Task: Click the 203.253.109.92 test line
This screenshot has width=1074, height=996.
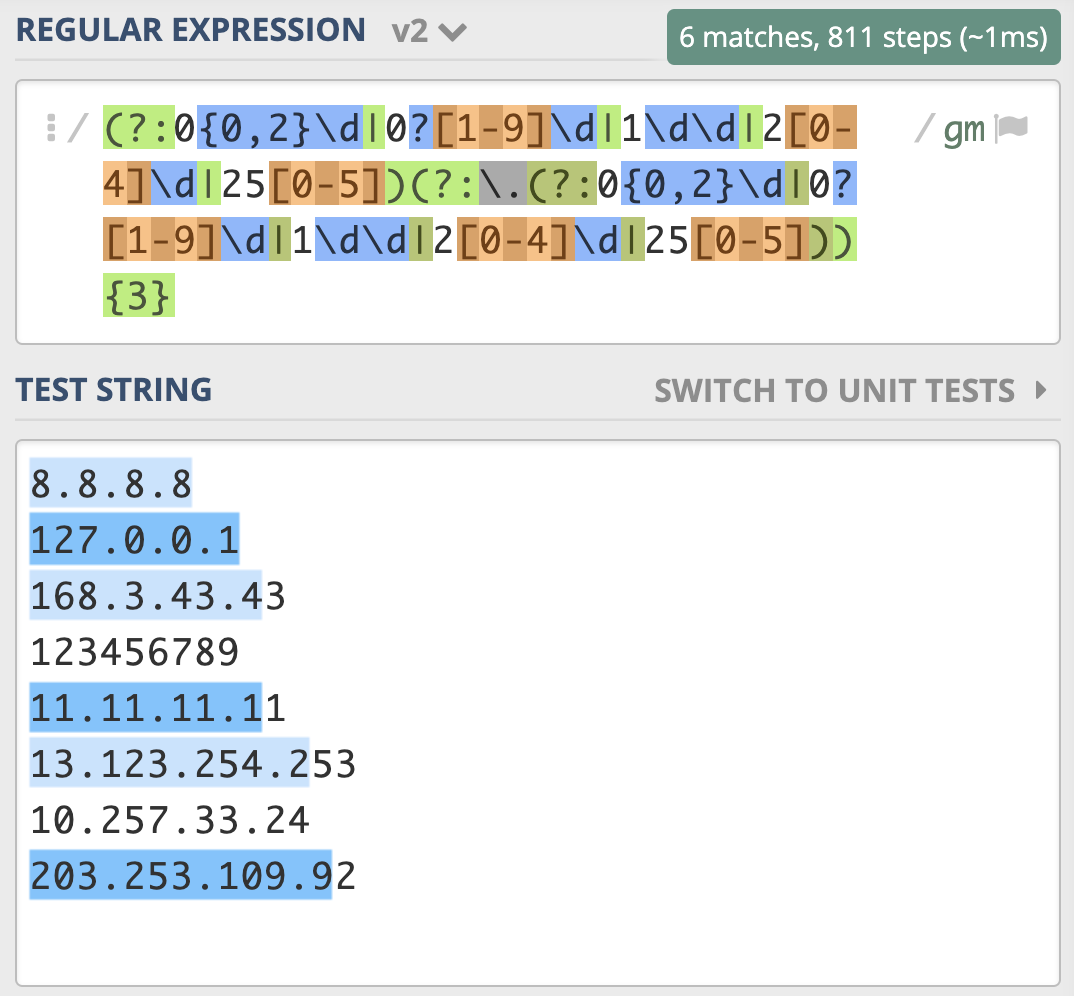Action: [193, 877]
